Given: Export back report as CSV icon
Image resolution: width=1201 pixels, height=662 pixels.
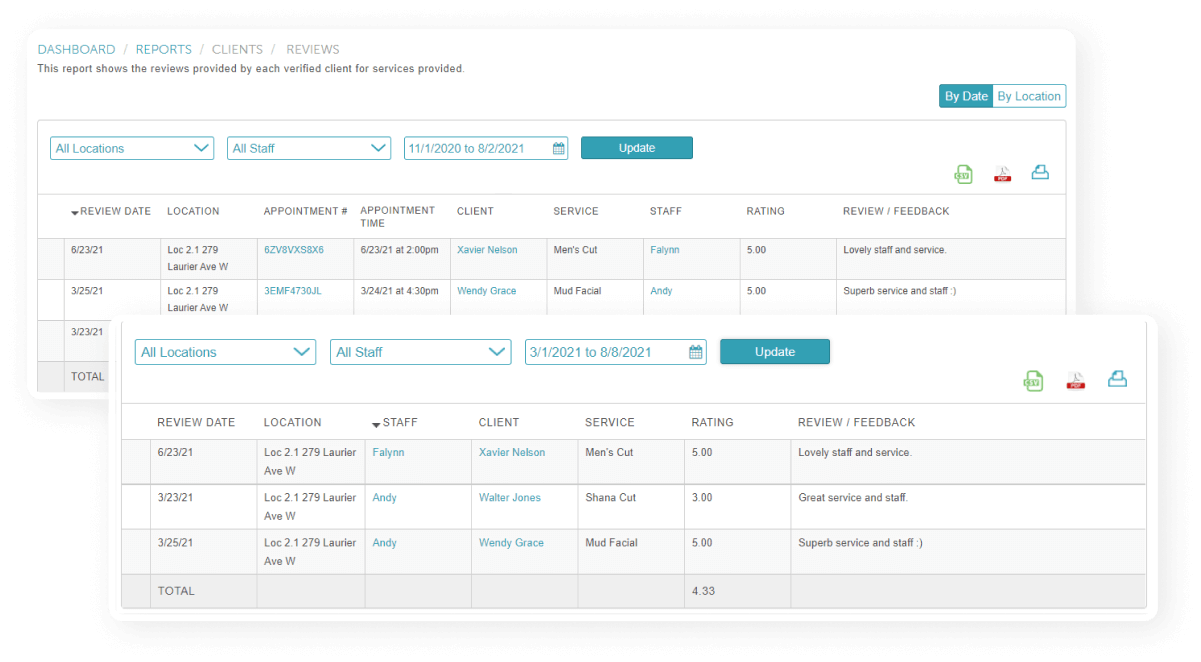Looking at the screenshot, I should pos(963,174).
